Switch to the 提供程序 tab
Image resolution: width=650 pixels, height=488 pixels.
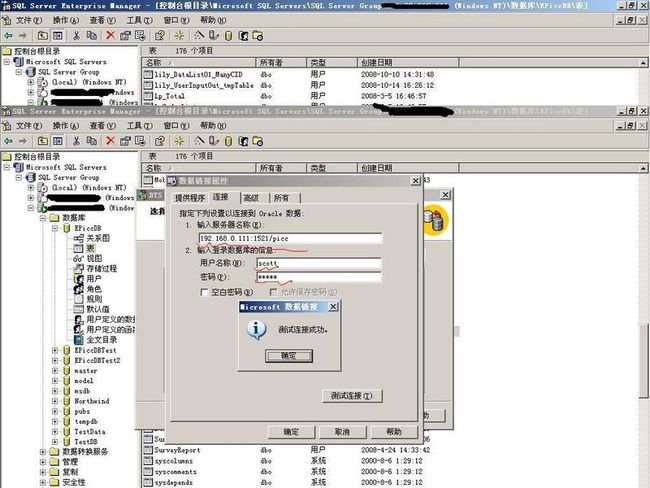tap(190, 198)
